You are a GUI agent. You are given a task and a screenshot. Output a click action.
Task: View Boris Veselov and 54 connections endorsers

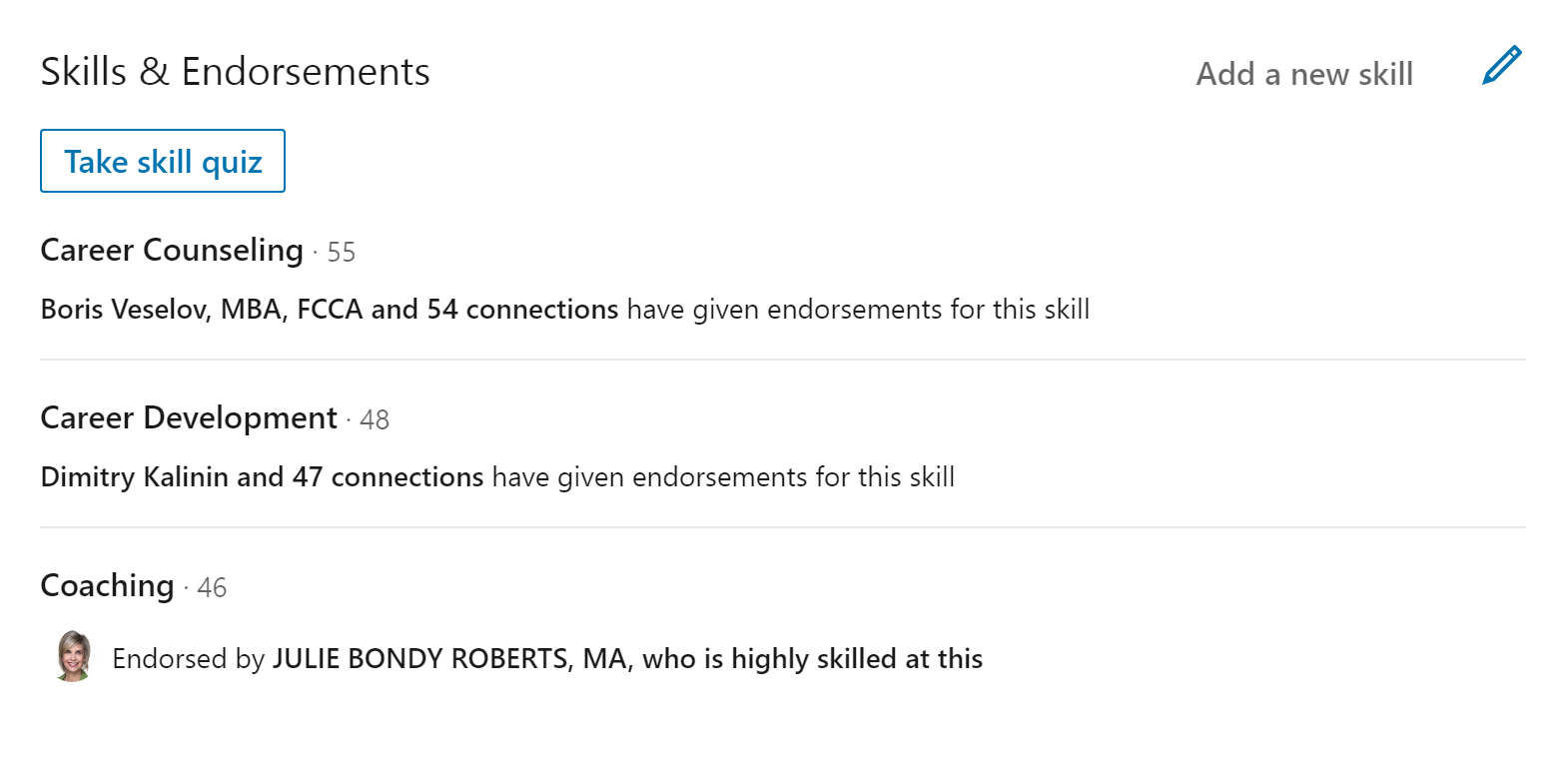[x=330, y=310]
